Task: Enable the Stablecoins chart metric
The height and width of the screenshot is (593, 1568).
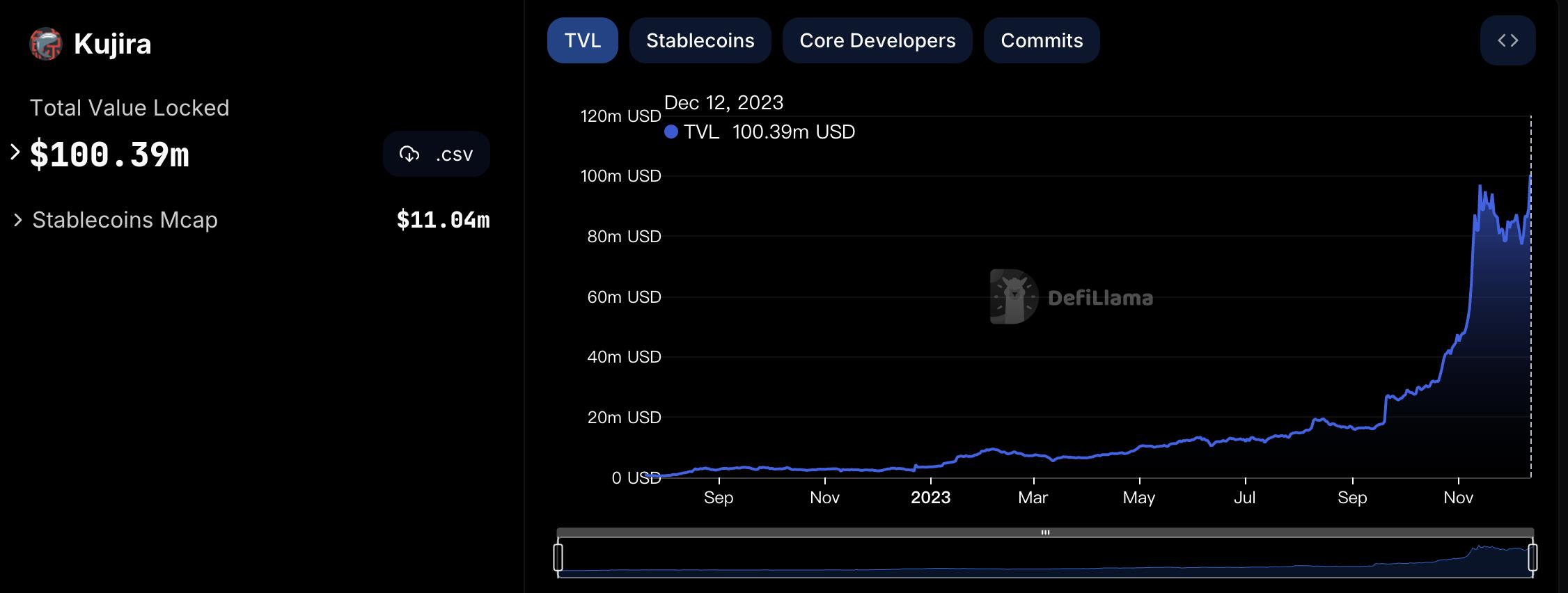Action: coord(700,41)
